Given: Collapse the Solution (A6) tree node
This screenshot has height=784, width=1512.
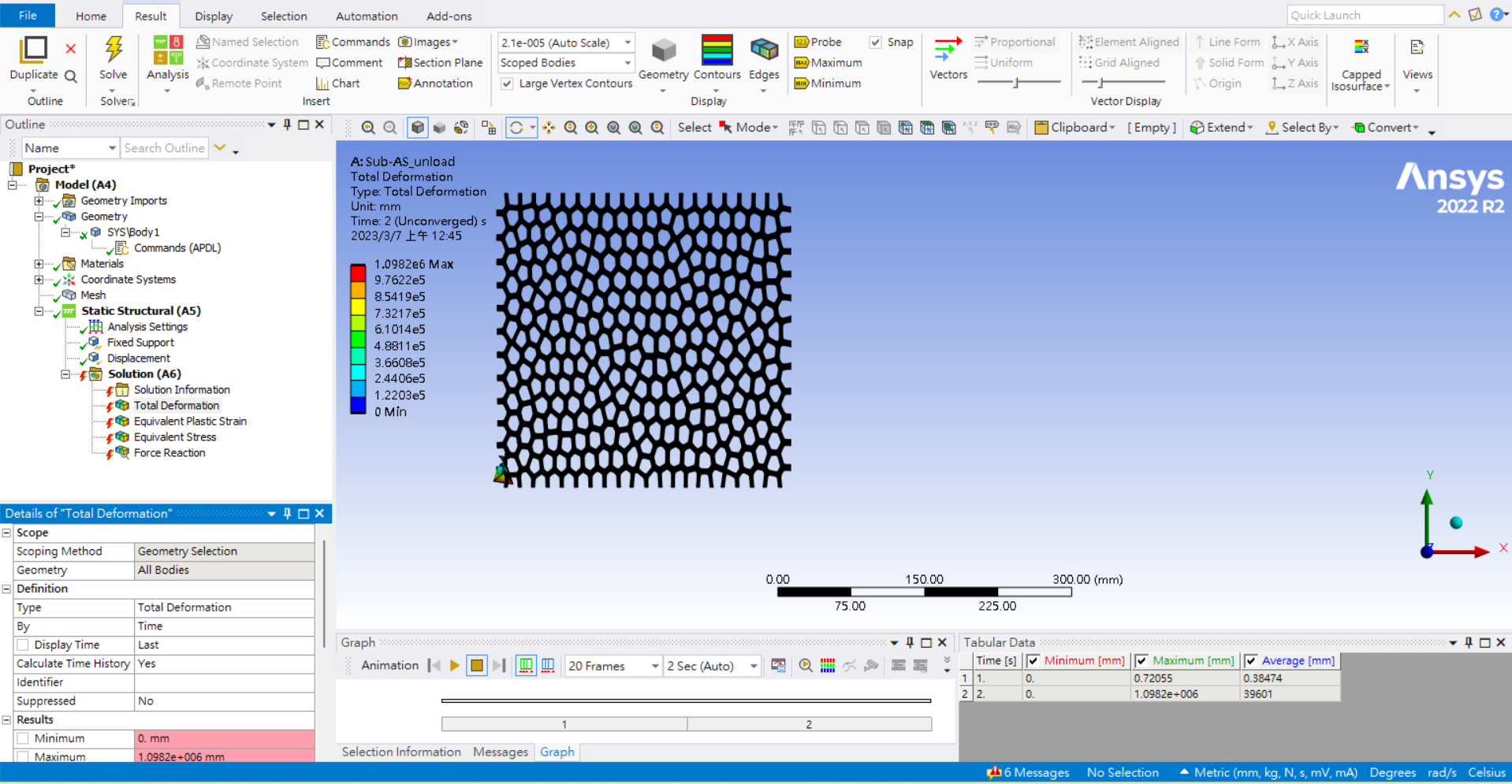Looking at the screenshot, I should 65,374.
